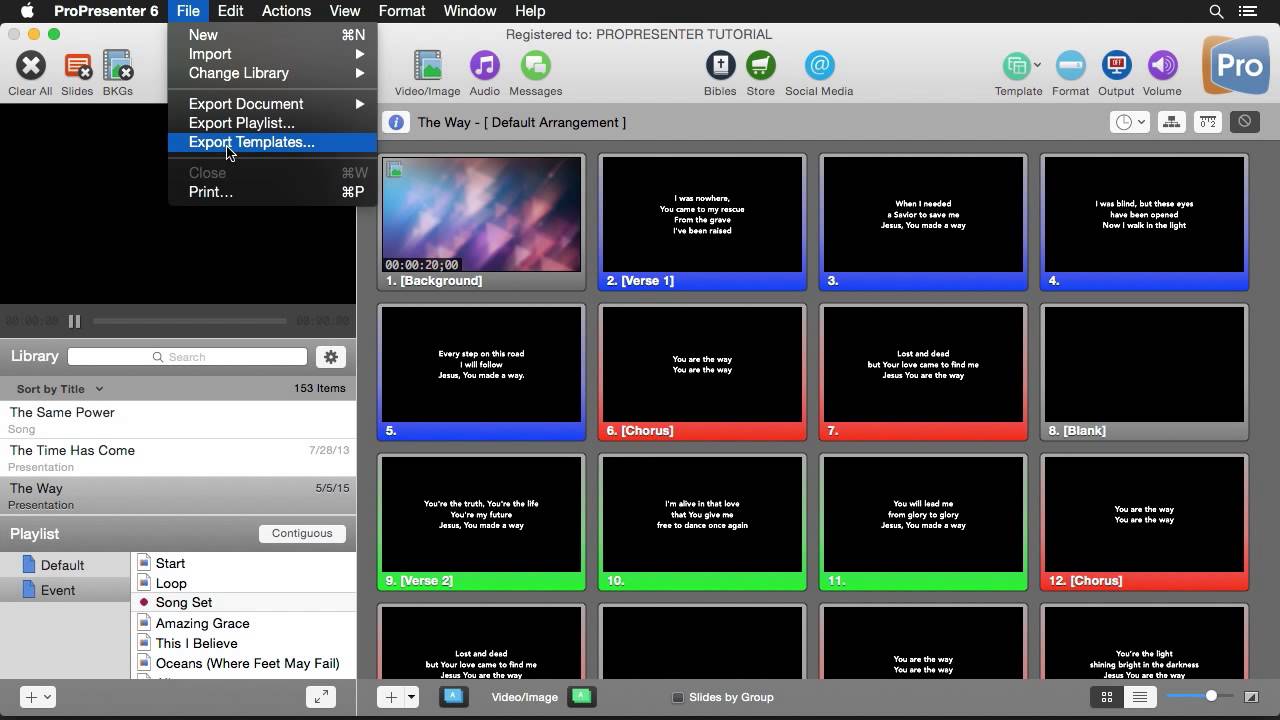Select slide 6 Chorus thumbnail
This screenshot has width=1280, height=720.
tap(702, 372)
